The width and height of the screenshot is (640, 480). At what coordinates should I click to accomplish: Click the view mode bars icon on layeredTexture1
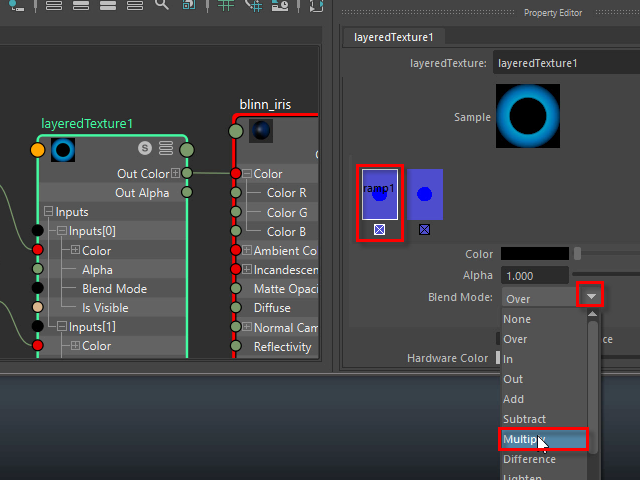click(x=166, y=148)
